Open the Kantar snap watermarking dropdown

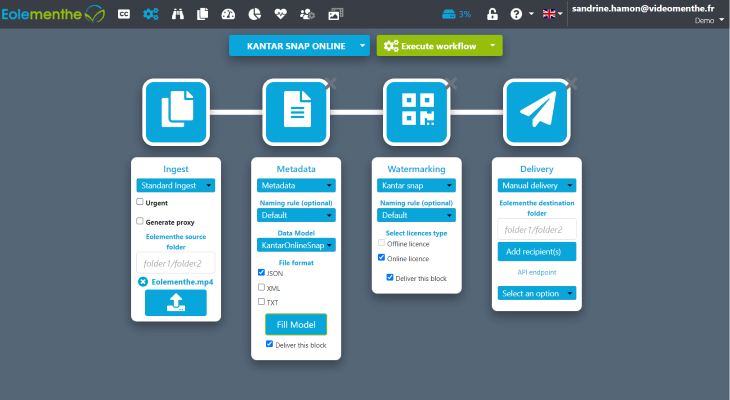pyautogui.click(x=416, y=185)
